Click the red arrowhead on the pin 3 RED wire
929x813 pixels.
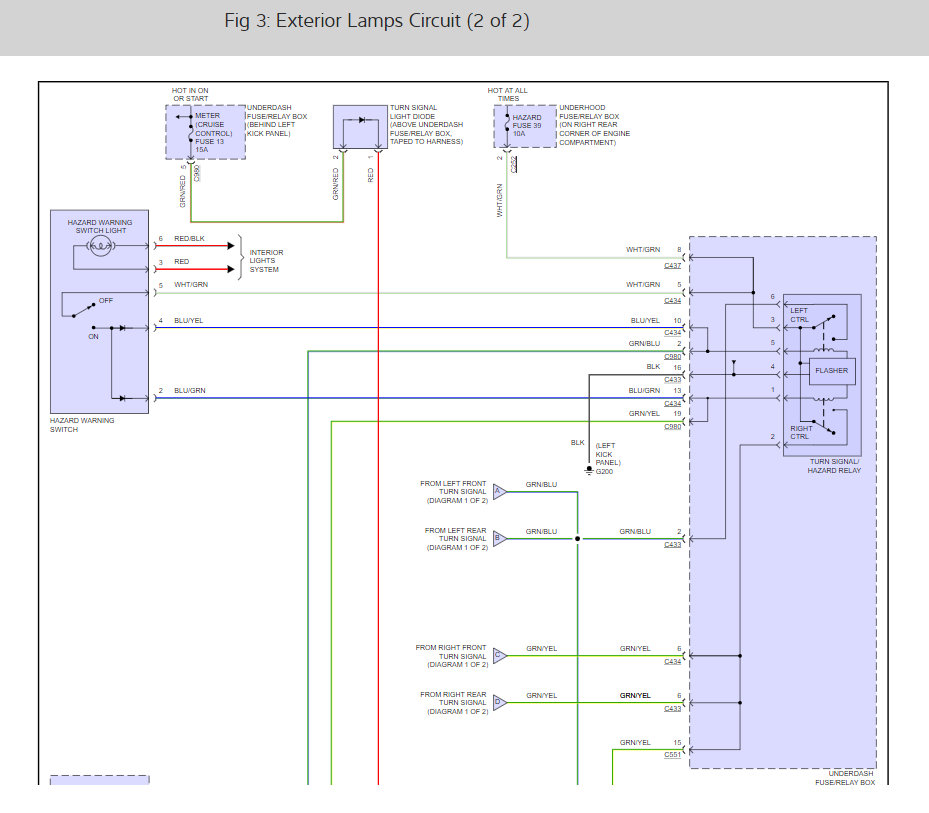click(x=231, y=269)
